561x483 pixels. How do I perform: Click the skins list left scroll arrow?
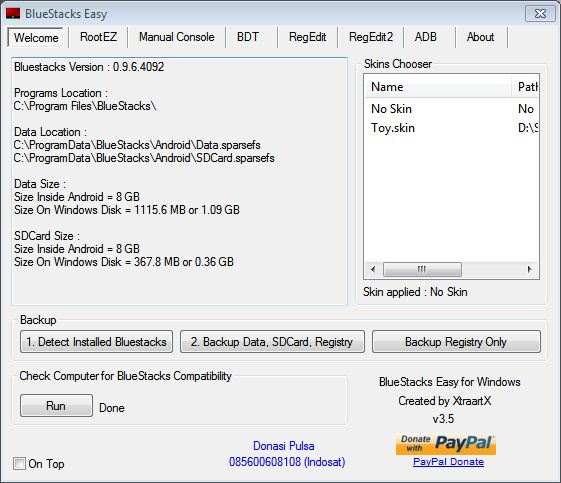(x=373, y=269)
